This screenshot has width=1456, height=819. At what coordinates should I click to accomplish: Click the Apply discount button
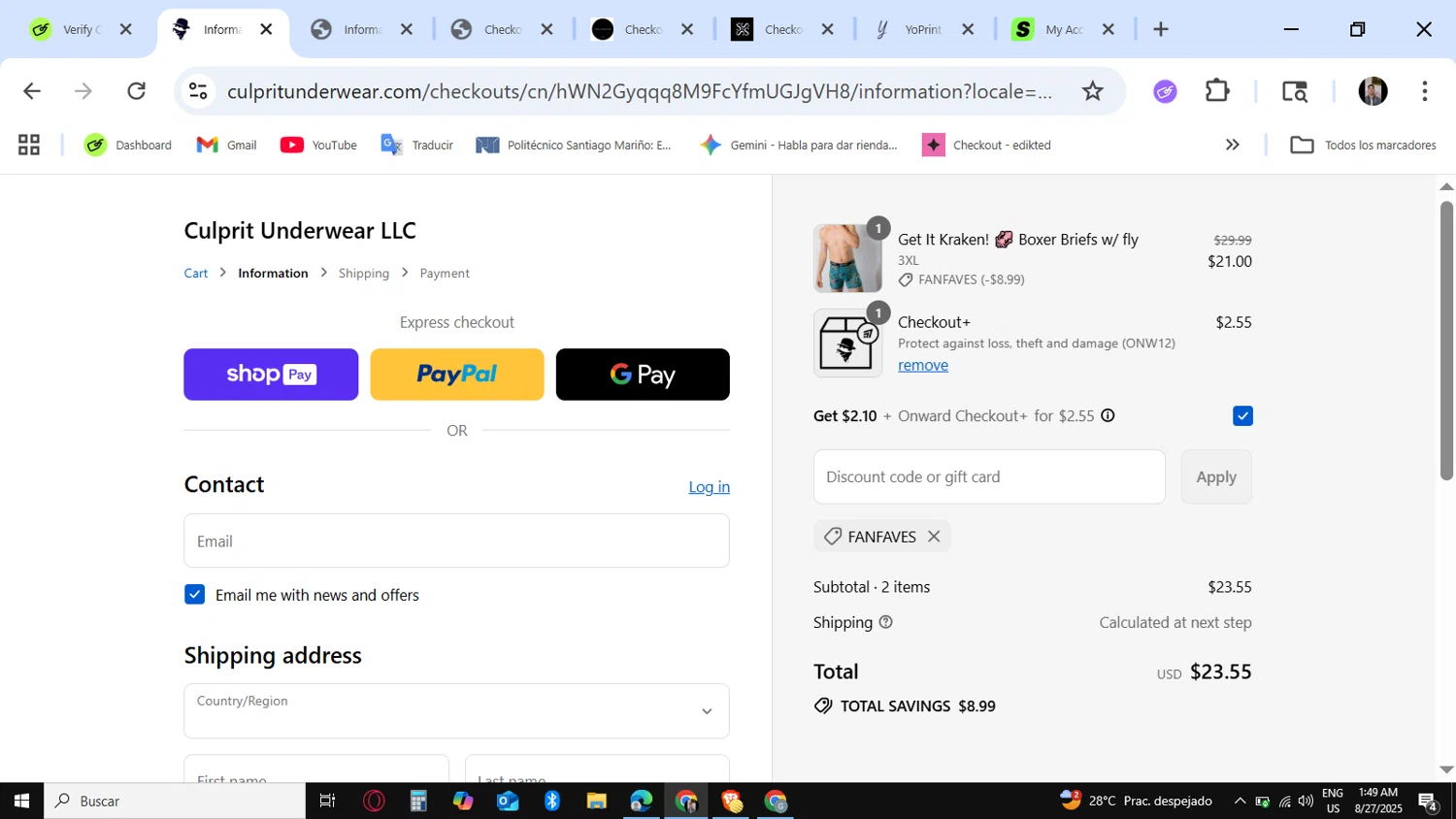point(1216,476)
